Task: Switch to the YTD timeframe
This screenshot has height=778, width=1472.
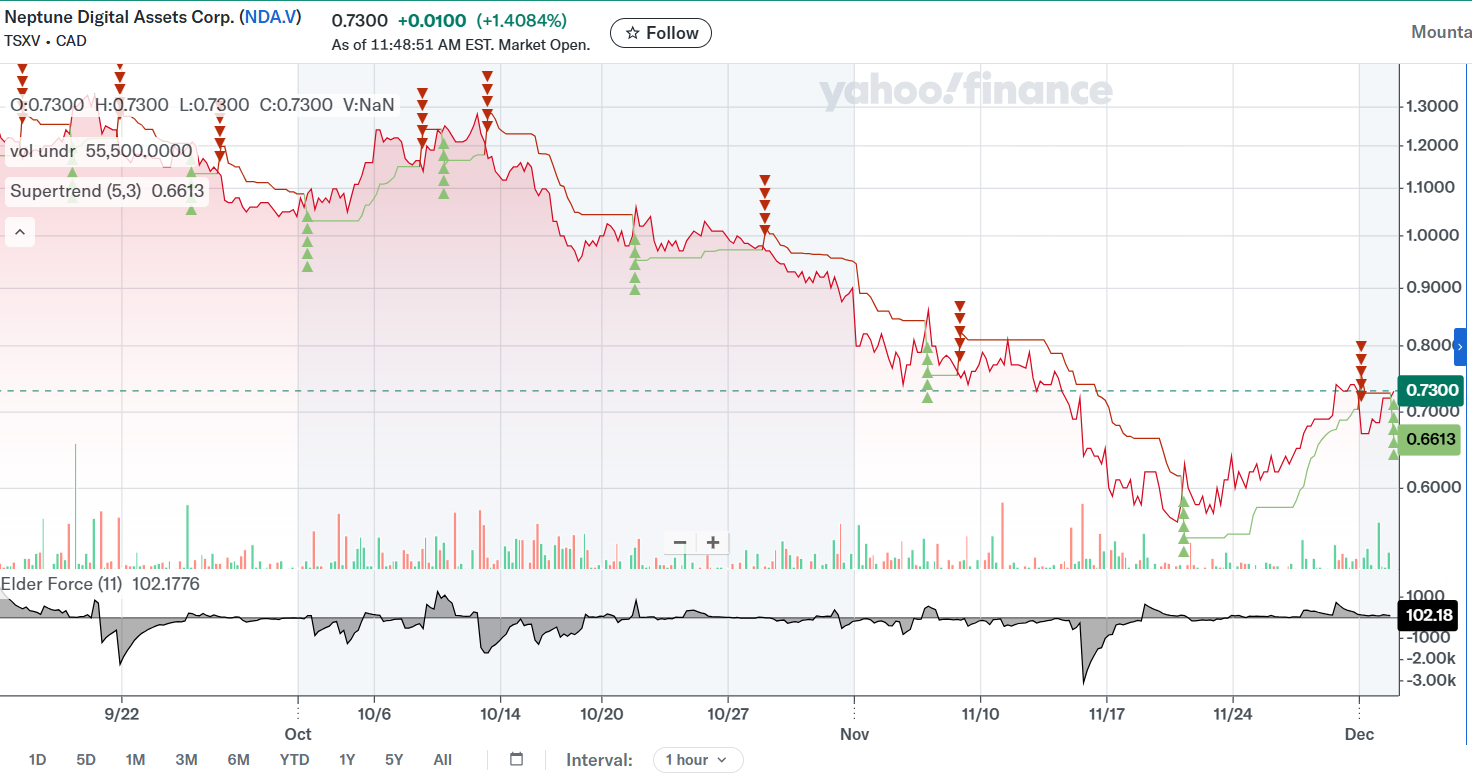Action: point(294,760)
